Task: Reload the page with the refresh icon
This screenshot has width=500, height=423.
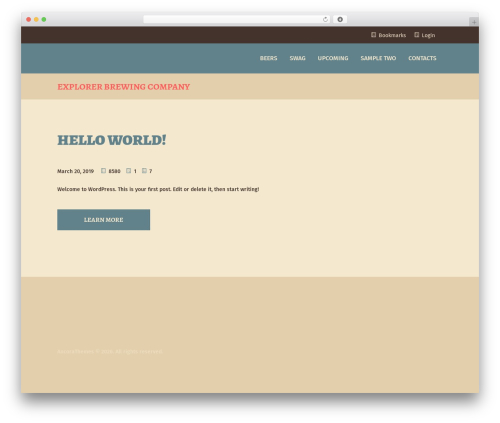Action: [x=325, y=20]
